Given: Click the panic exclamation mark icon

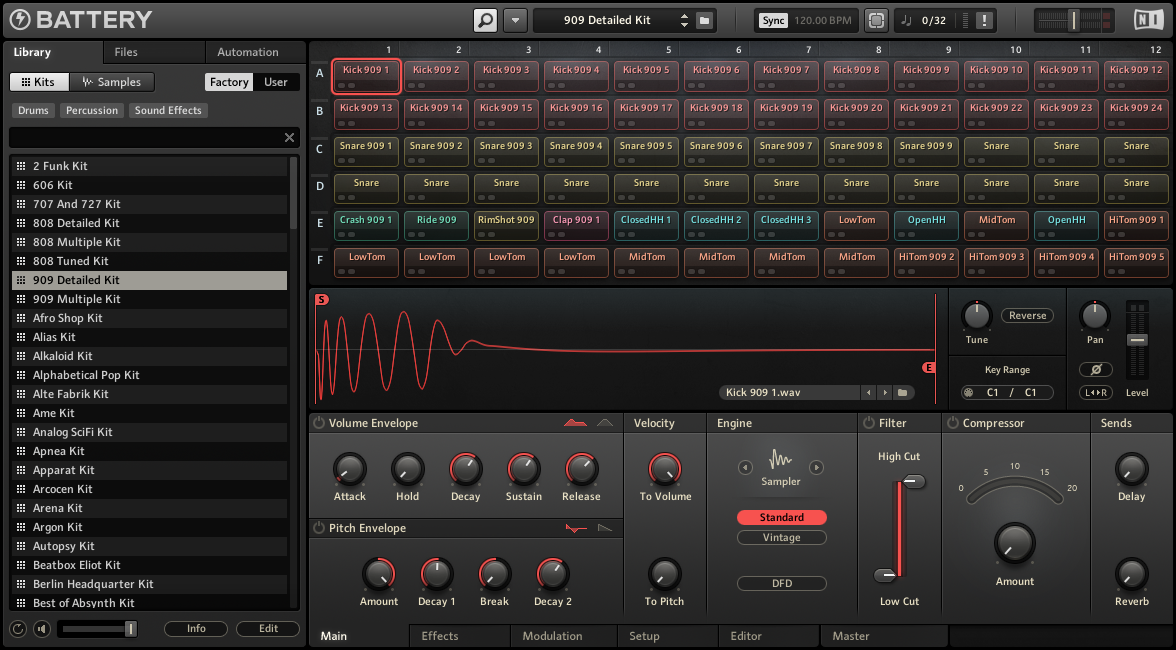Looking at the screenshot, I should point(984,20).
